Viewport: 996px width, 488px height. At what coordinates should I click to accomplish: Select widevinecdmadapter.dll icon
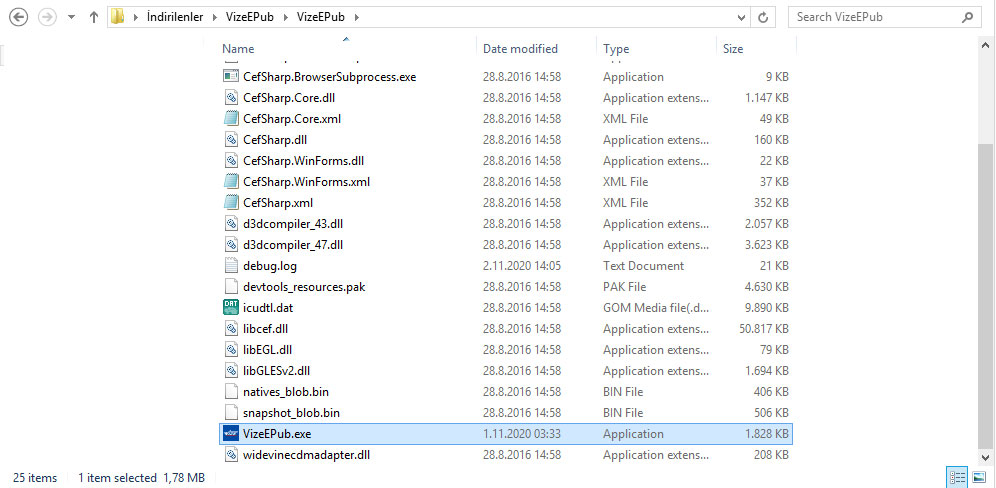coord(231,454)
